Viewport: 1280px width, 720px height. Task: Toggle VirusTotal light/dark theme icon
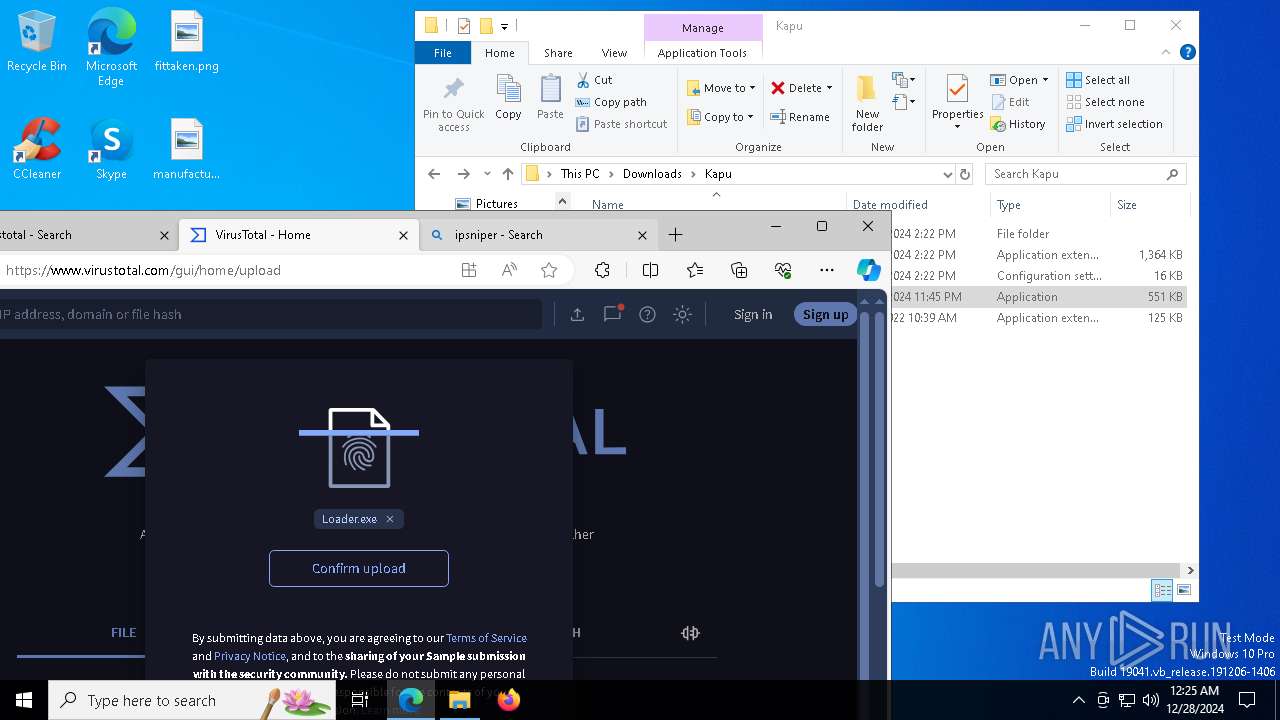click(682, 314)
